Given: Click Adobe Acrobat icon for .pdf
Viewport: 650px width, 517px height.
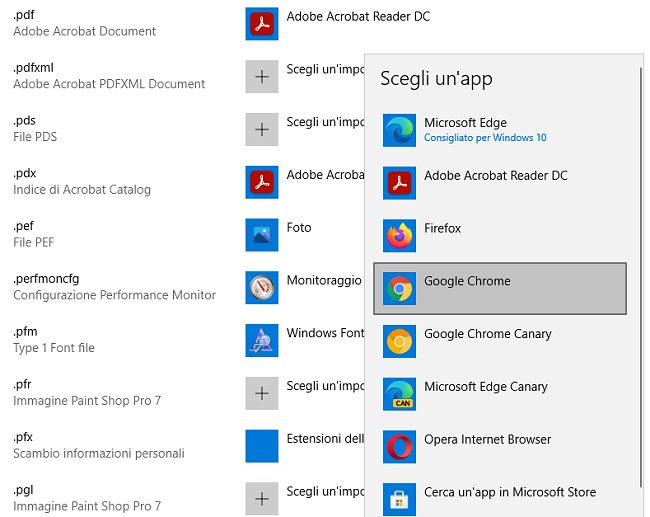Looking at the screenshot, I should click(262, 24).
